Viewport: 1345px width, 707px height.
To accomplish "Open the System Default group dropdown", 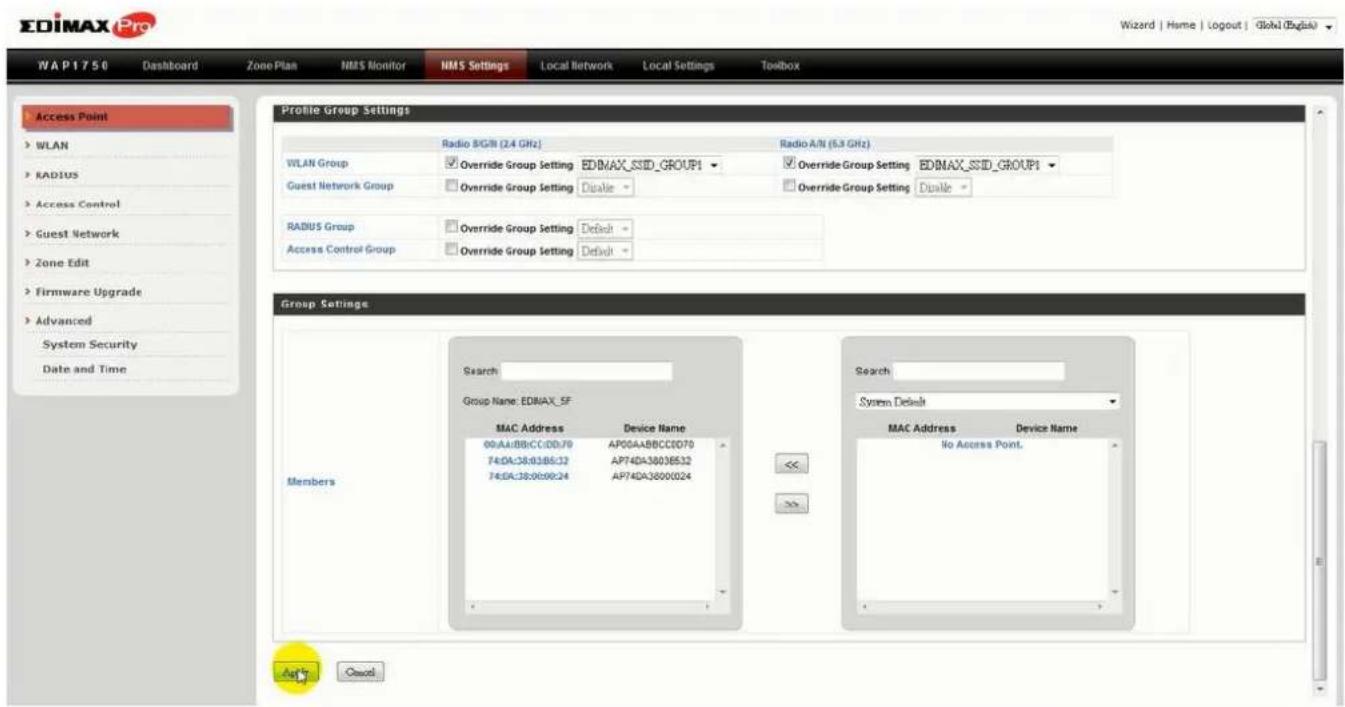I will tap(987, 401).
